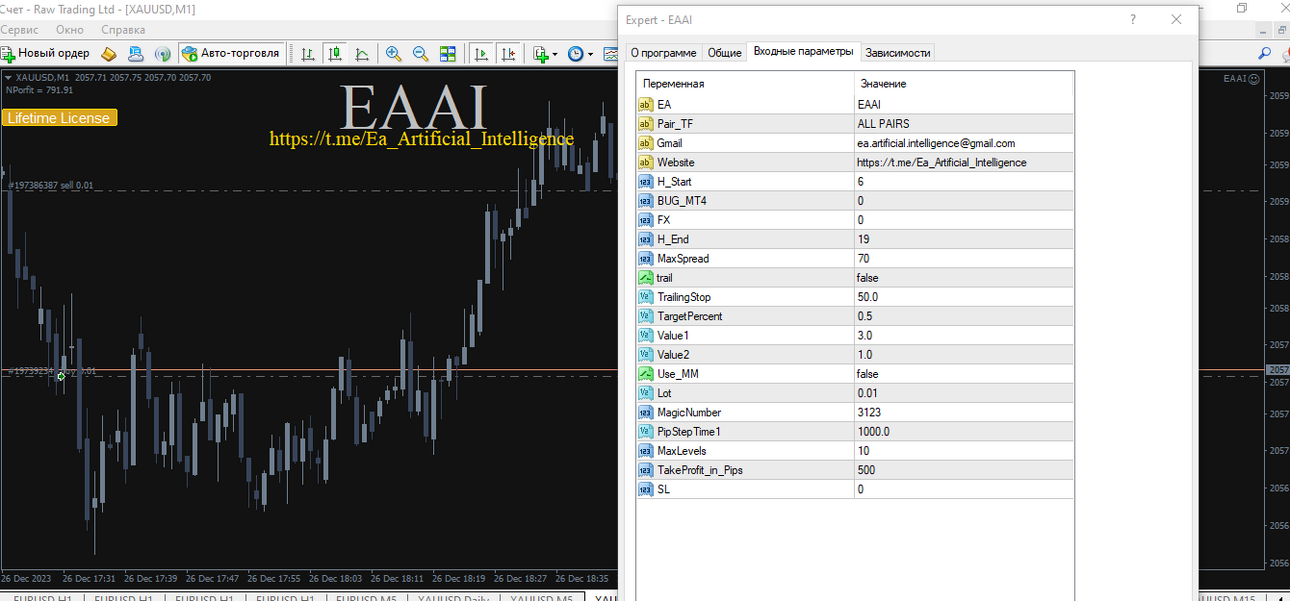The image size is (1290, 601).
Task: Open the chart periods clock icon
Action: [576, 53]
